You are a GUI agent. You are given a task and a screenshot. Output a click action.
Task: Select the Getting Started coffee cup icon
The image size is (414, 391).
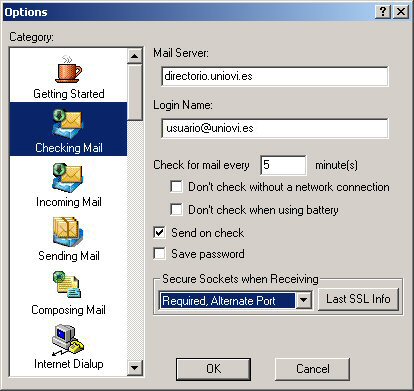pyautogui.click(x=69, y=70)
